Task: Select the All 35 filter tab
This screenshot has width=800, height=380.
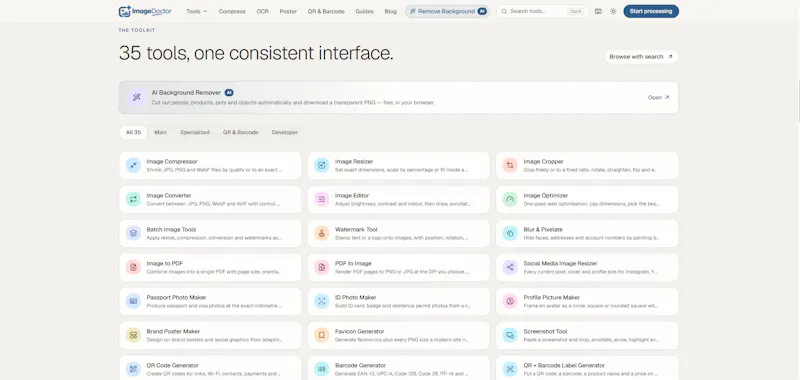Action: [x=134, y=133]
